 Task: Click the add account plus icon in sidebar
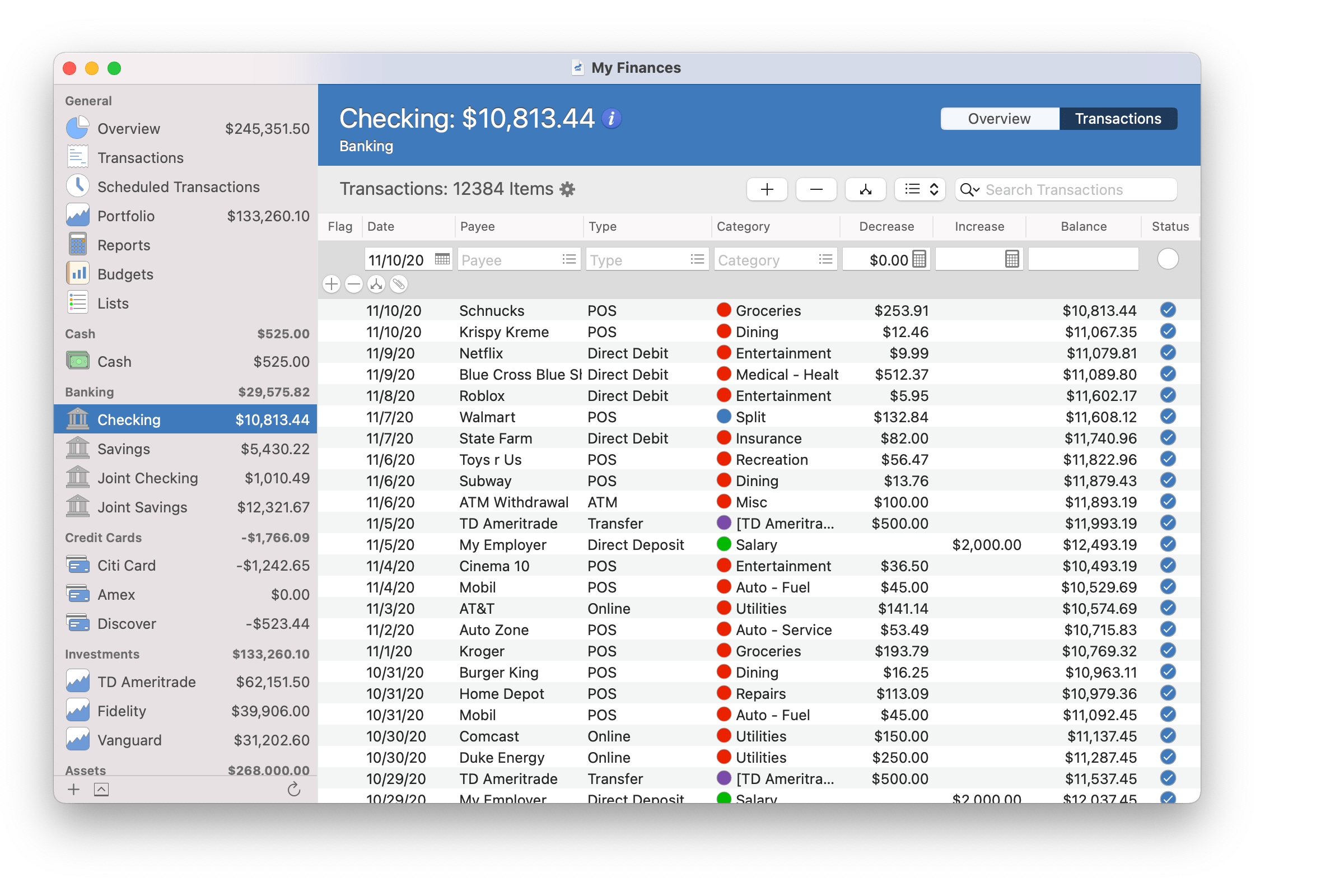(74, 789)
